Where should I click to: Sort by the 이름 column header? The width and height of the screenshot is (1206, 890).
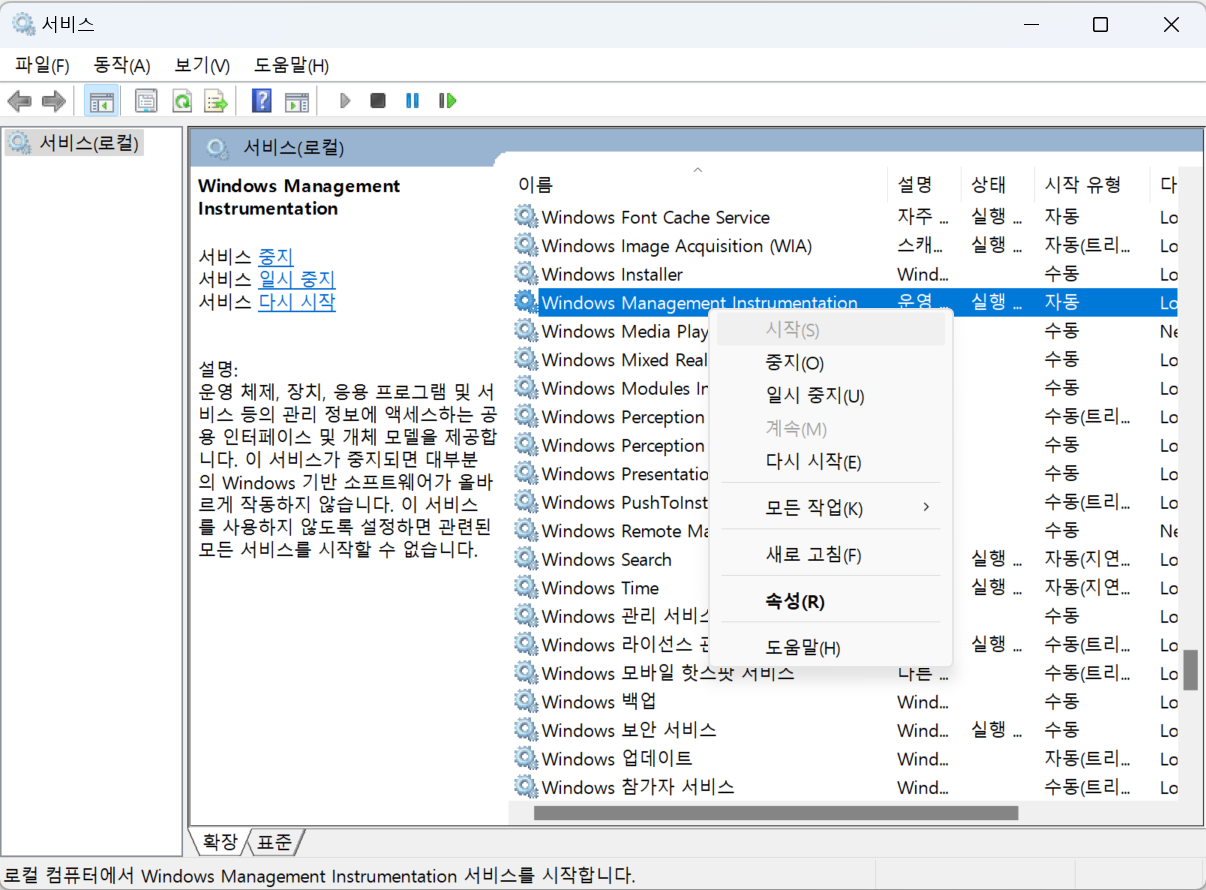698,185
